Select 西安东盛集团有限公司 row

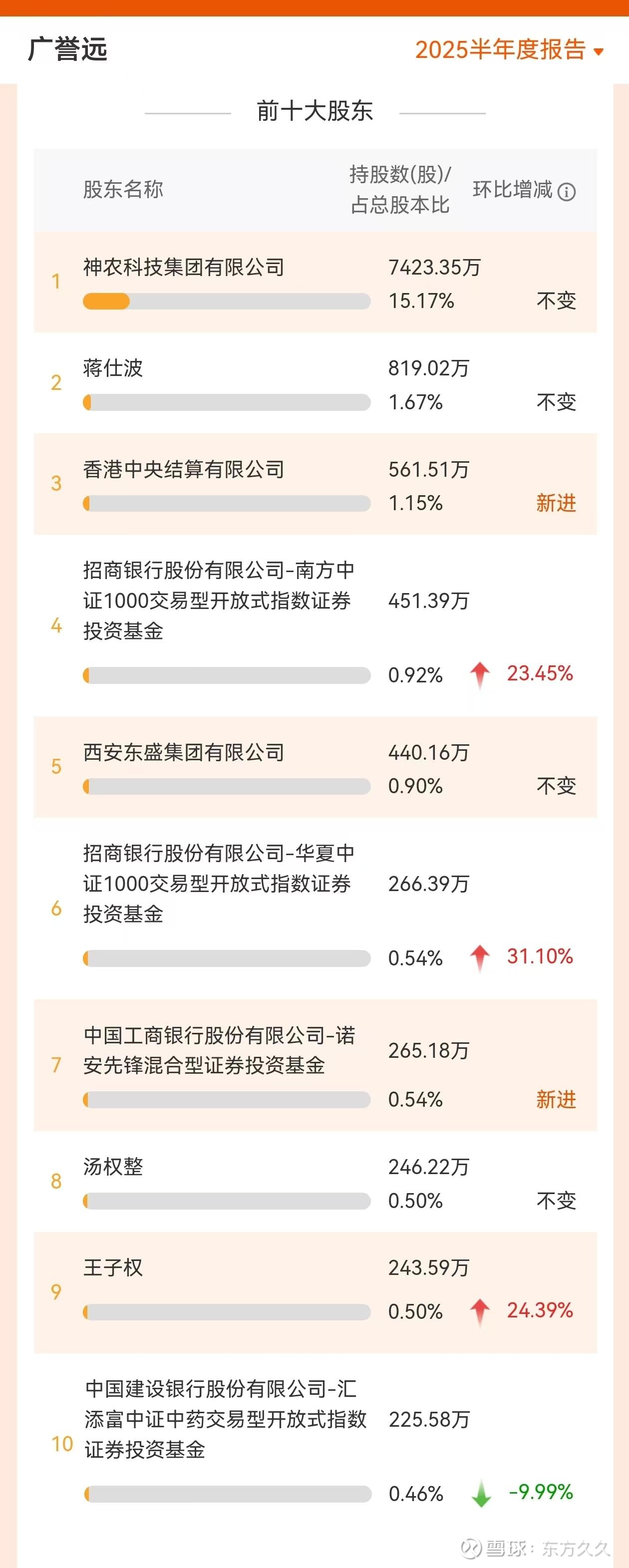click(x=315, y=768)
